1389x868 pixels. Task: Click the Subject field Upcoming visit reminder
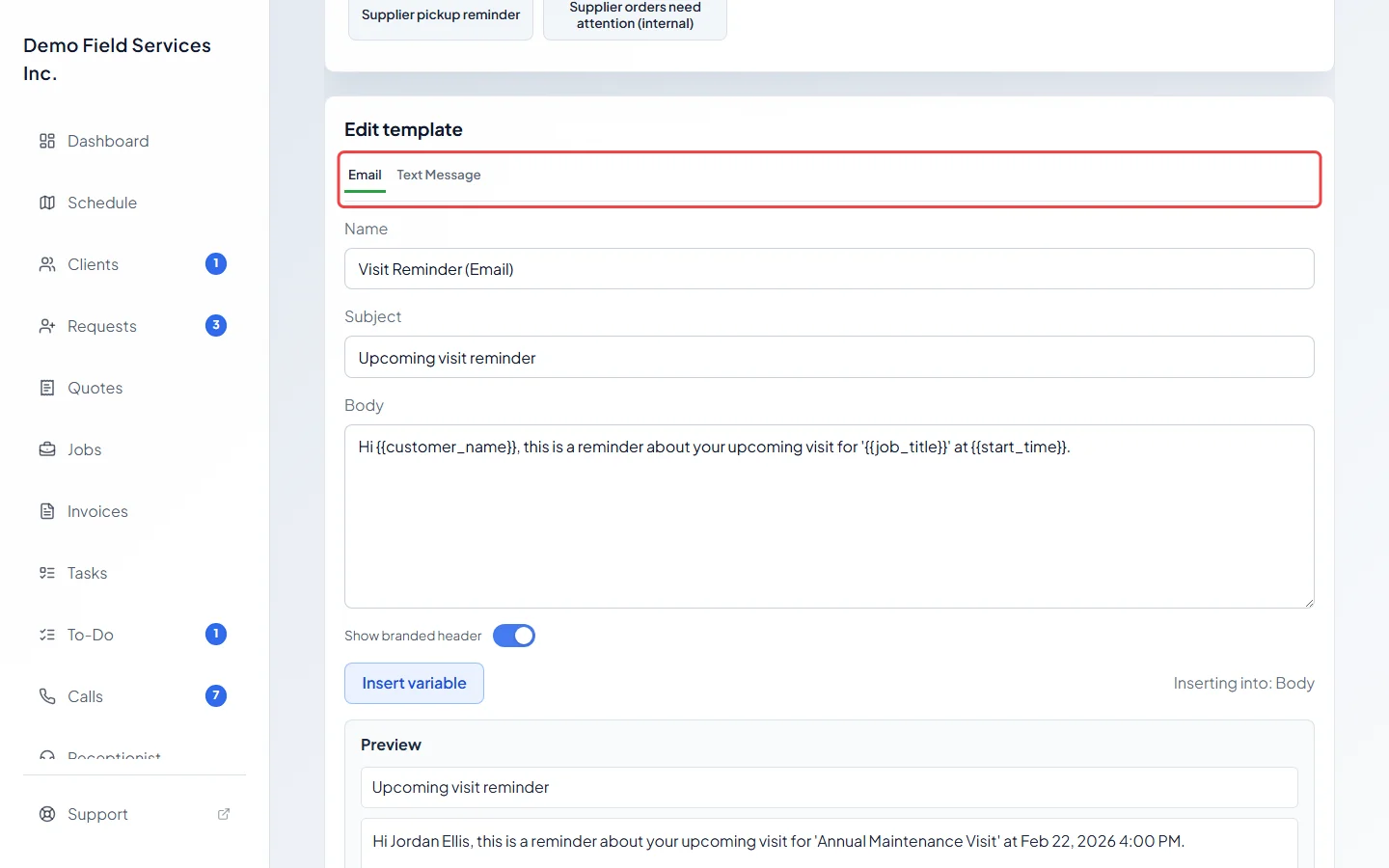pos(830,357)
